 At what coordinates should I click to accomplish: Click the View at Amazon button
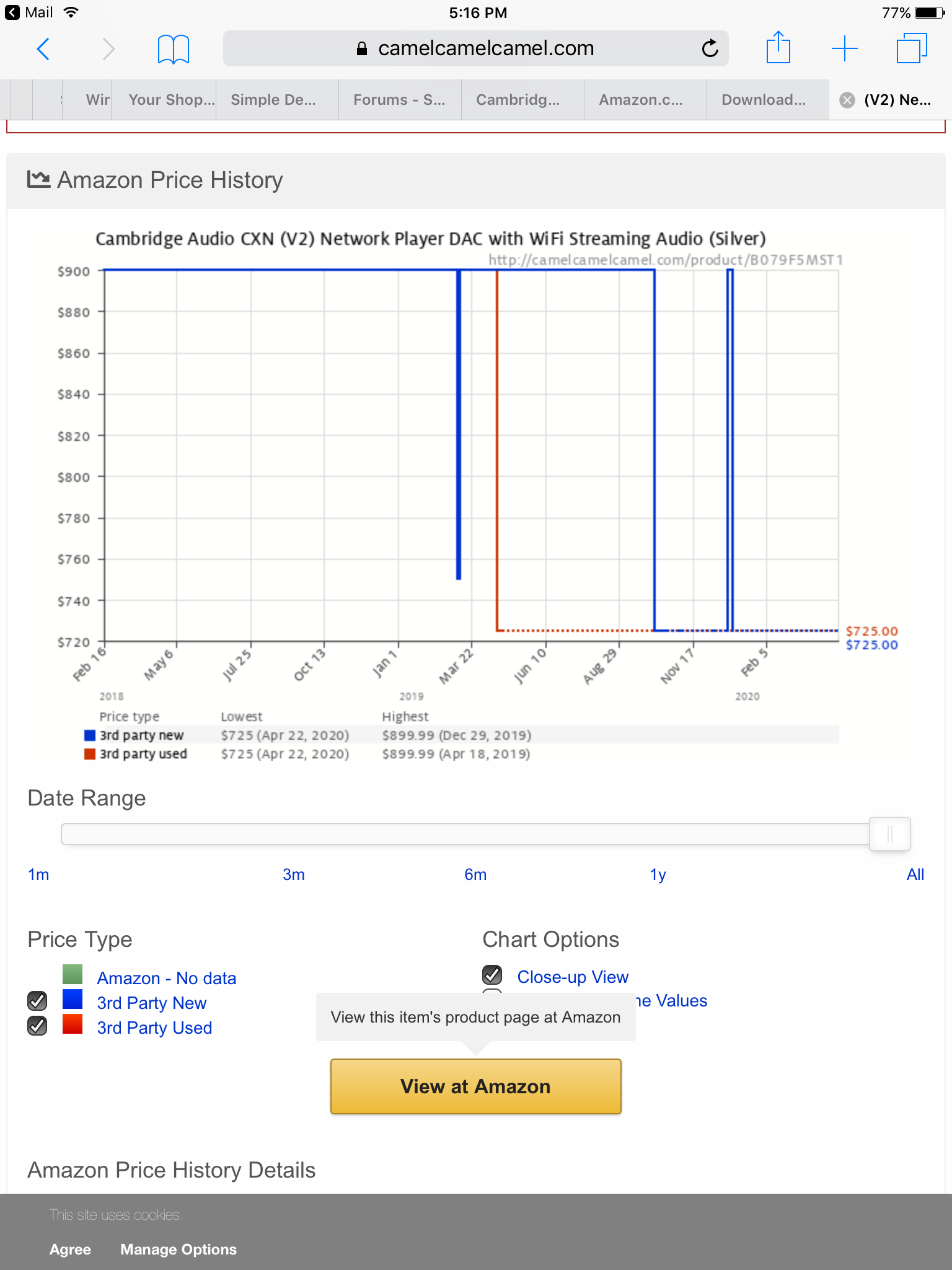tap(475, 1086)
